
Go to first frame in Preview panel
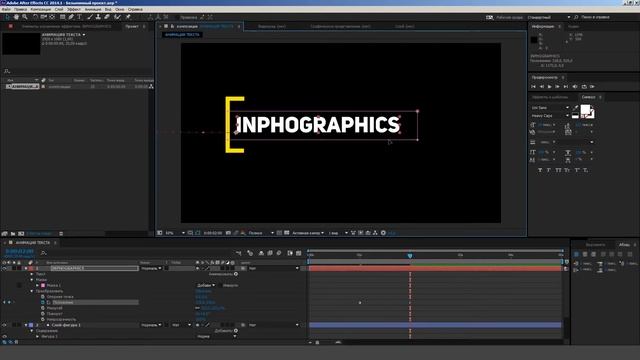coord(533,87)
